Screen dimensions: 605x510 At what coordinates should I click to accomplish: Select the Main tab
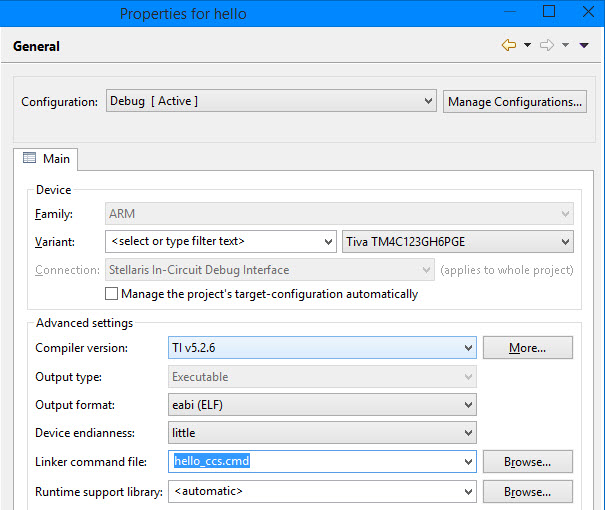(x=46, y=159)
